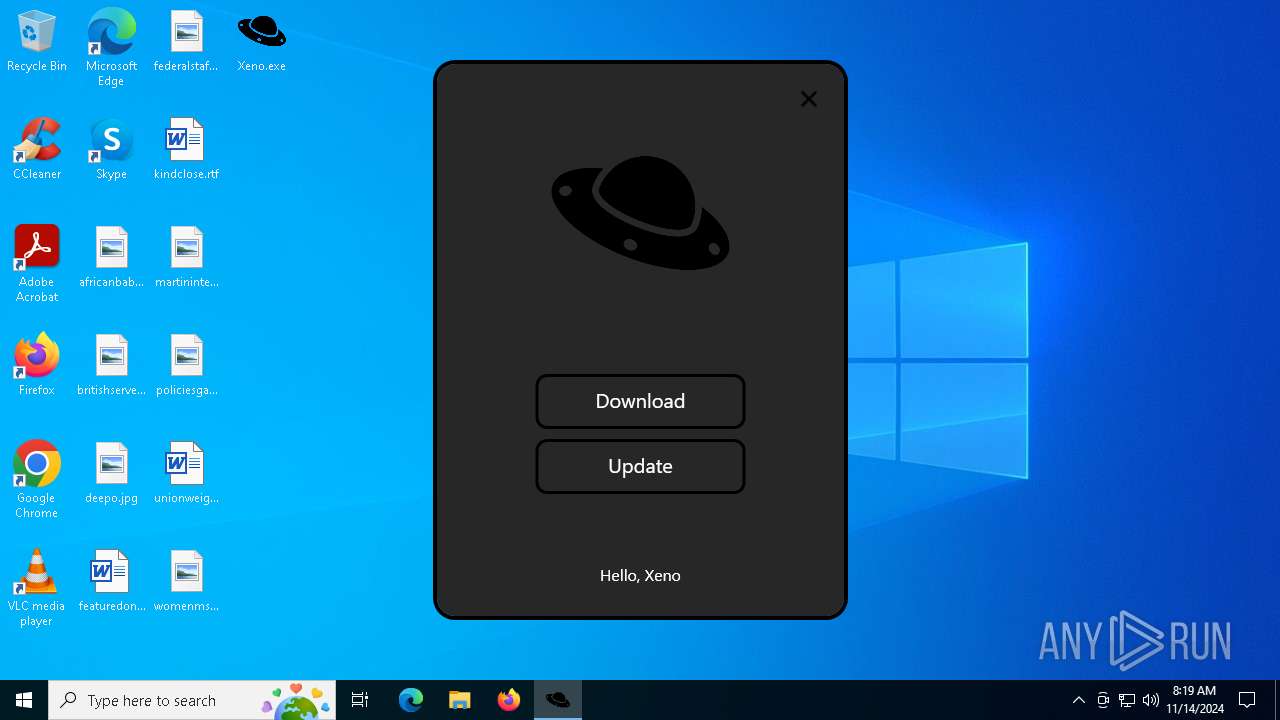Click the Show desktop strip

[x=1277, y=700]
